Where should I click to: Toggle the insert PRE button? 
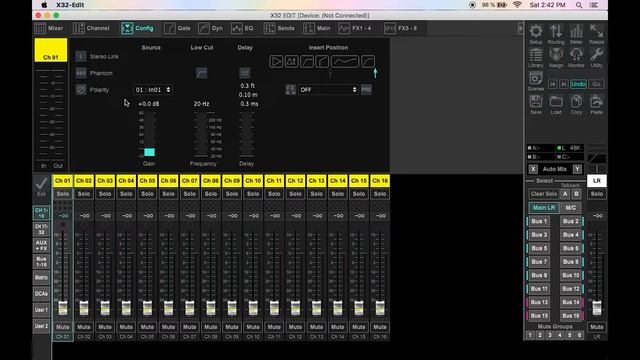[x=366, y=90]
